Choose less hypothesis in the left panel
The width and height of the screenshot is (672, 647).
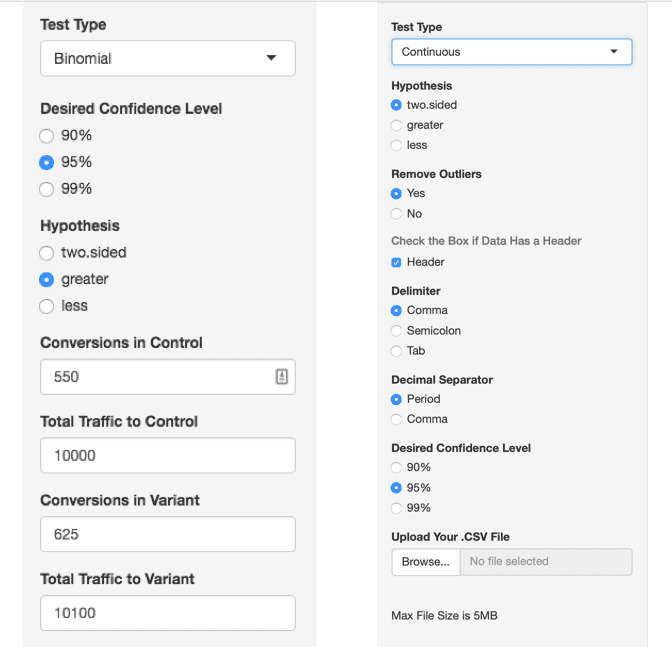pos(47,306)
